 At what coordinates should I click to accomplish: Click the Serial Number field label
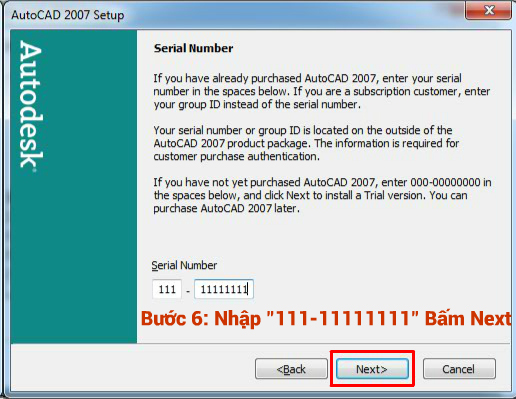(184, 265)
